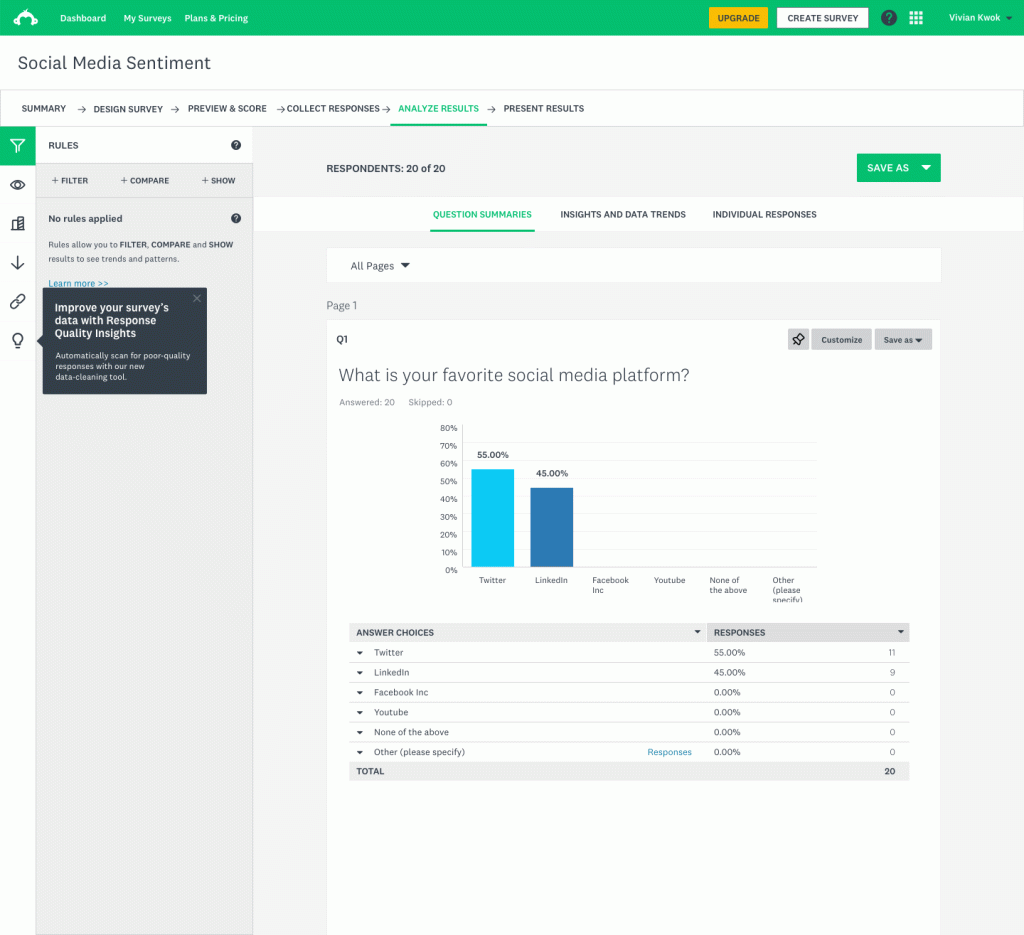Screen dimensions: 1024x935
Task: Click the SurveyMonkey logo icon
Action: pyautogui.click(x=25, y=18)
